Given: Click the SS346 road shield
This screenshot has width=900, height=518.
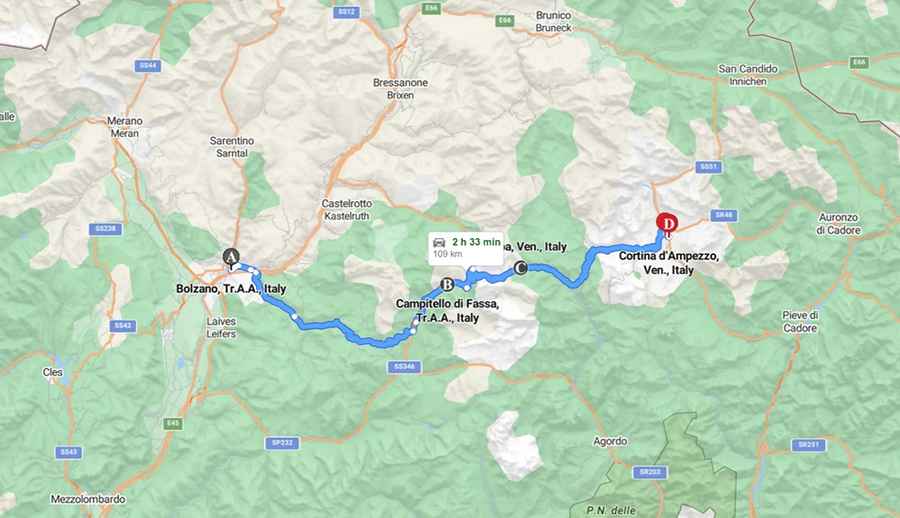Looking at the screenshot, I should pyautogui.click(x=404, y=367).
